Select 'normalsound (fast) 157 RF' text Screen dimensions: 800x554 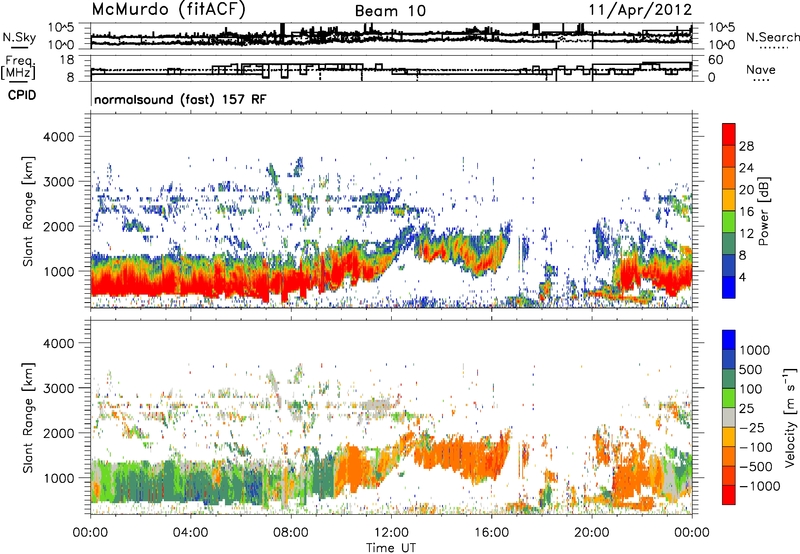[x=180, y=99]
